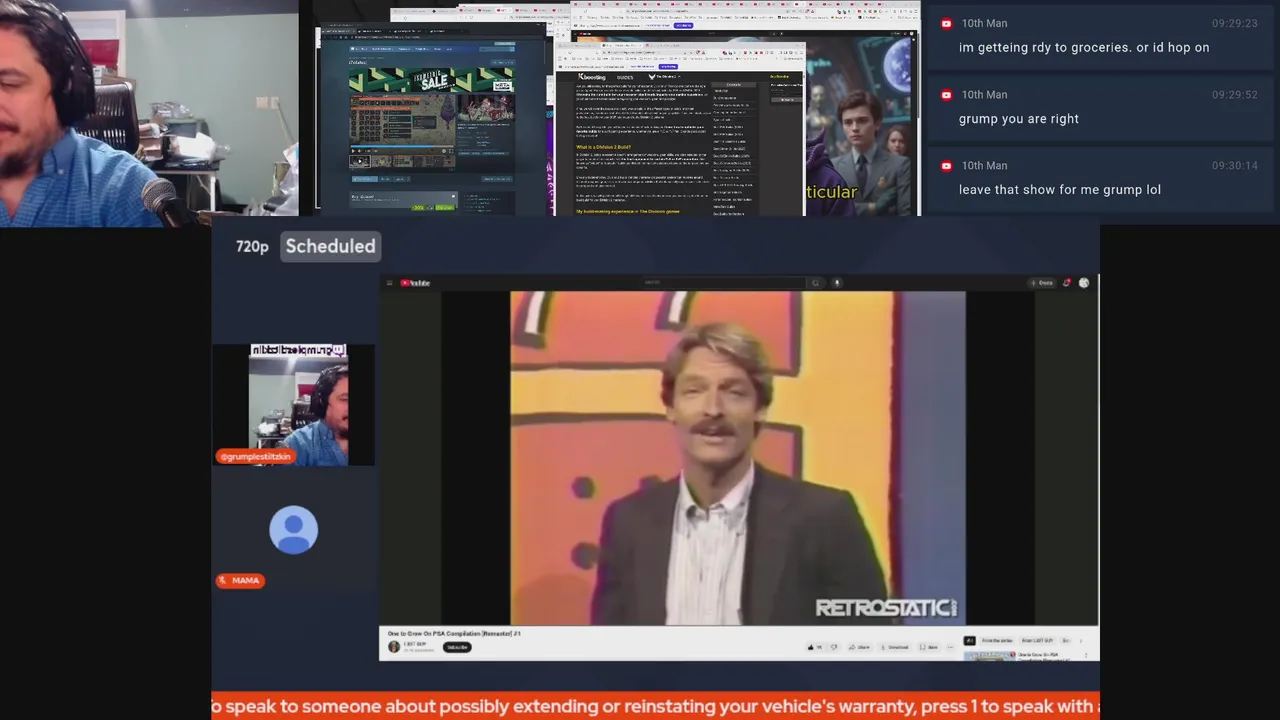The height and width of the screenshot is (720, 1280).
Task: Click the MAMA participant avatar
Action: pyautogui.click(x=294, y=530)
